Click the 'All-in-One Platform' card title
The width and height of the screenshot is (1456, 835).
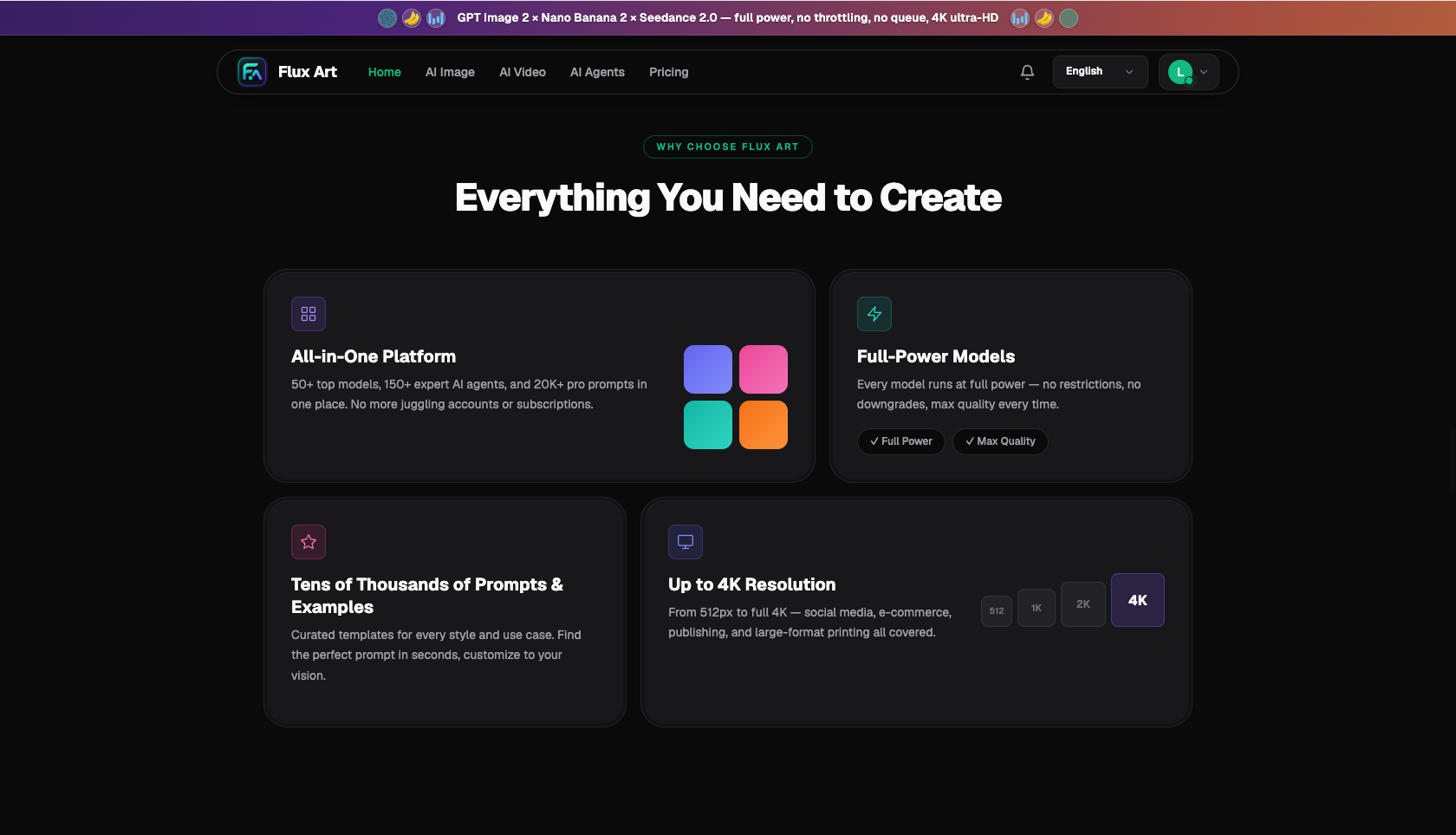[374, 356]
